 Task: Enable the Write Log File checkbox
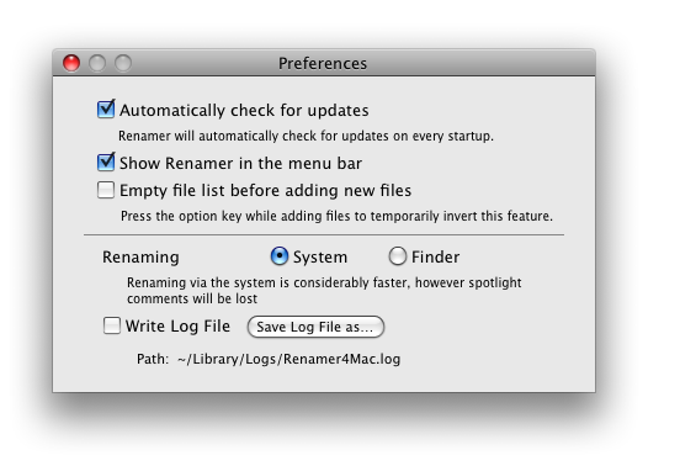tap(112, 326)
